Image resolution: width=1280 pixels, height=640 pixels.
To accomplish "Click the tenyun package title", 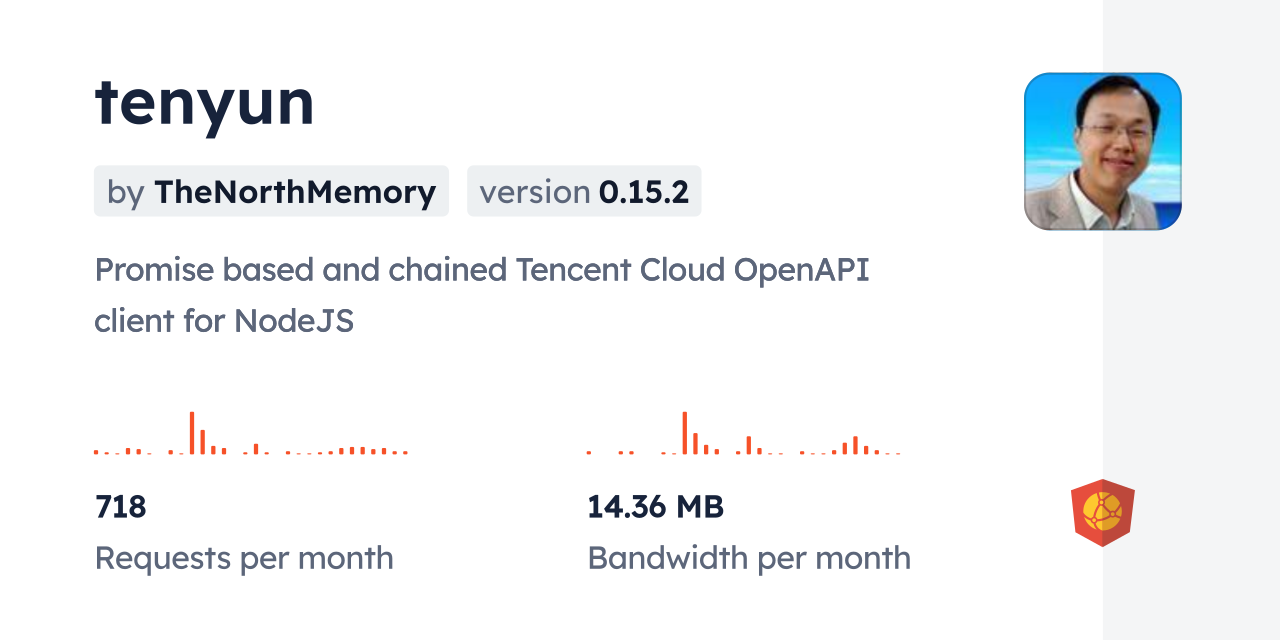I will coord(205,103).
